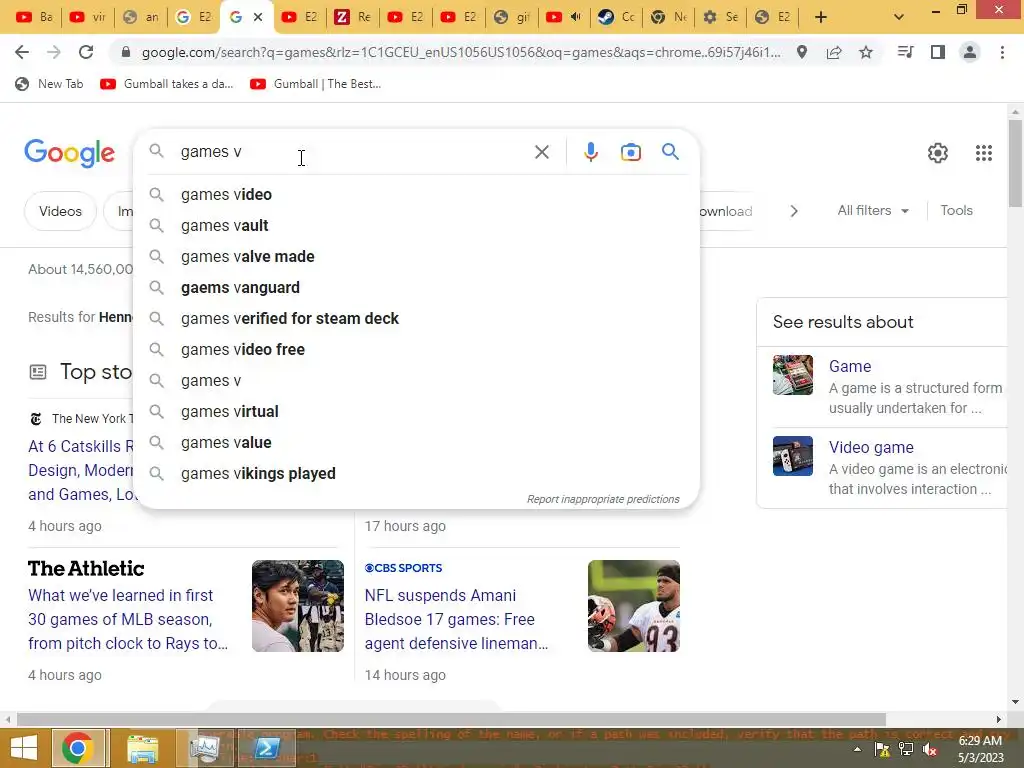Expand the All filters dropdown
Screen dimensions: 1024x768
pyautogui.click(x=873, y=210)
